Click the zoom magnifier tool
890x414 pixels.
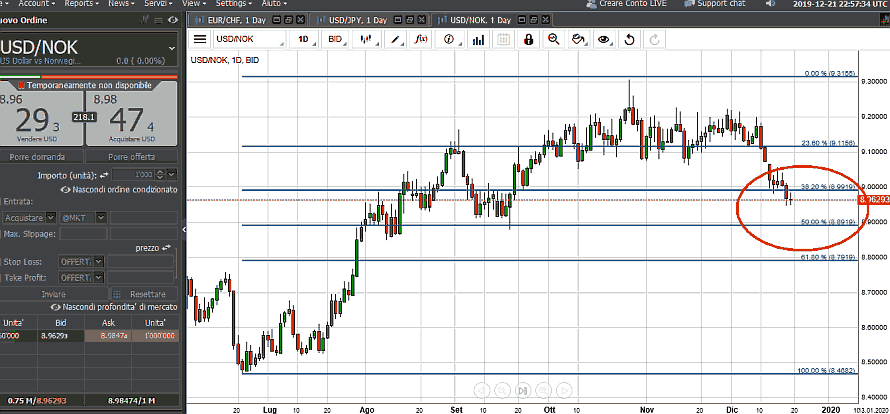pos(553,39)
